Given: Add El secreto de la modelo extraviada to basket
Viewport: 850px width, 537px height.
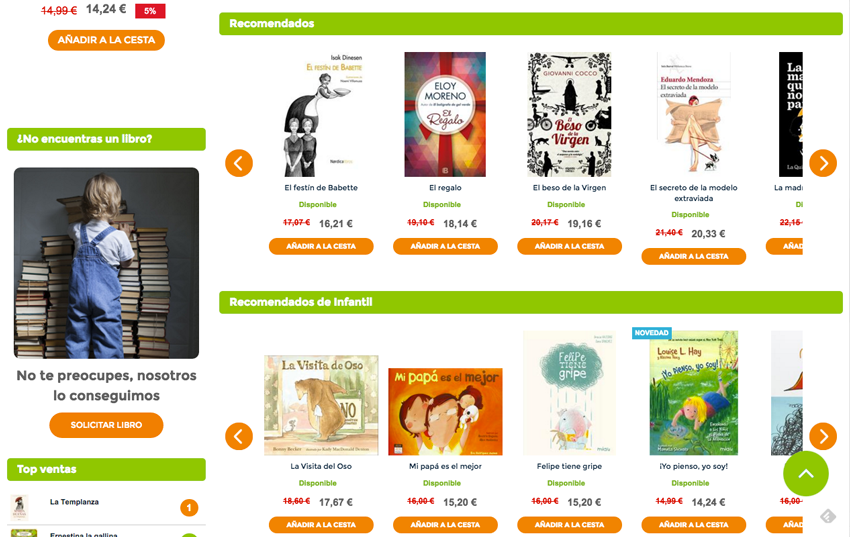Looking at the screenshot, I should (x=693, y=256).
